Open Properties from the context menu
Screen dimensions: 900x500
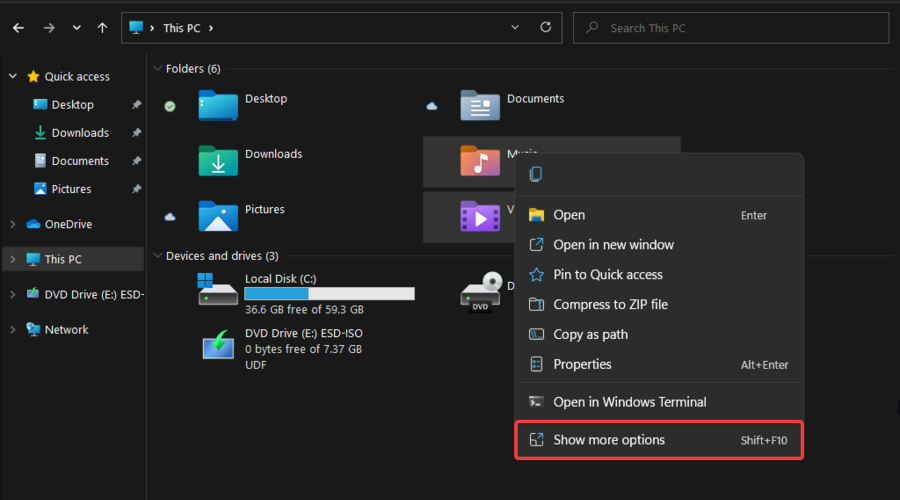pyautogui.click(x=582, y=364)
